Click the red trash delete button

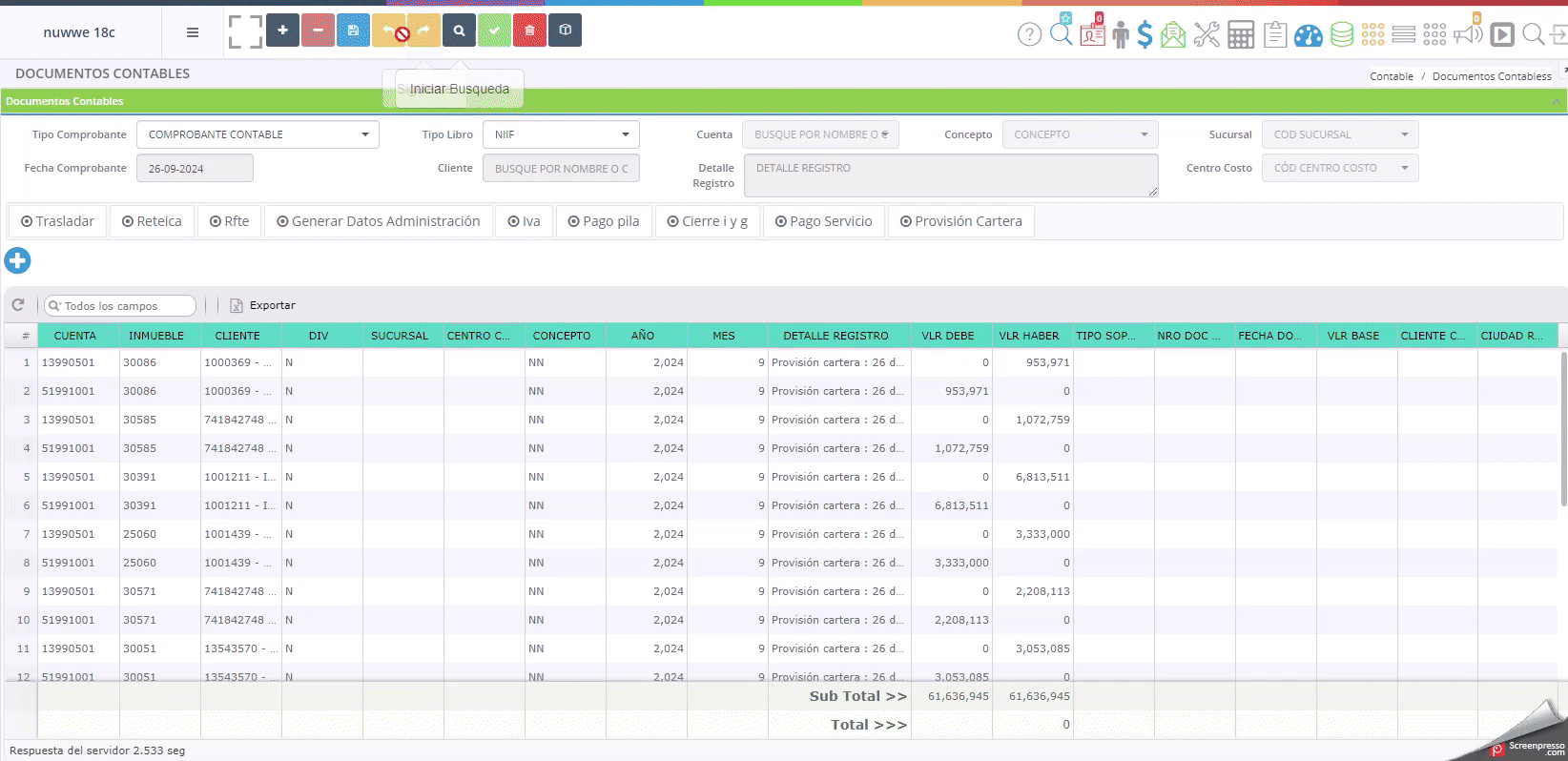529,31
